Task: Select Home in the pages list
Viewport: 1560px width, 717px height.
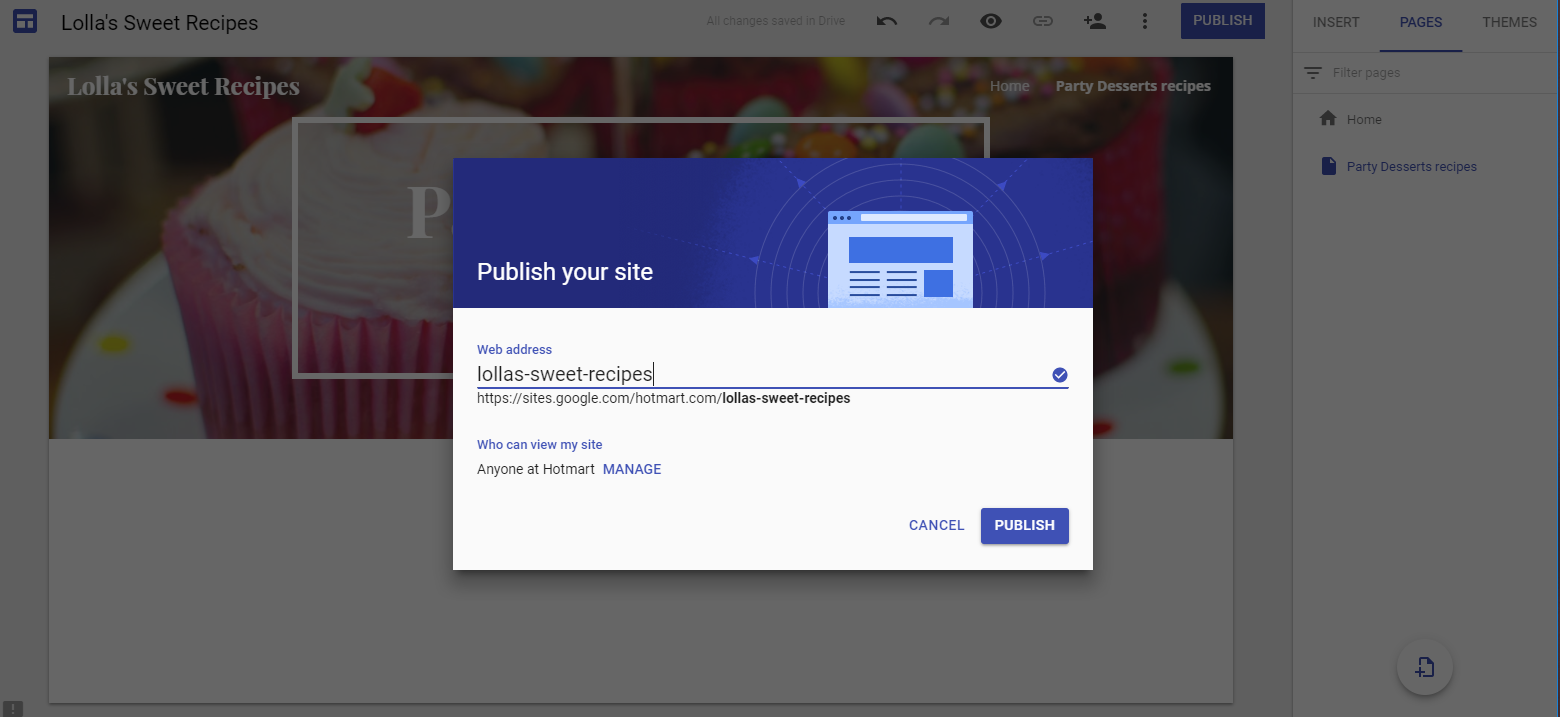Action: coord(1363,119)
